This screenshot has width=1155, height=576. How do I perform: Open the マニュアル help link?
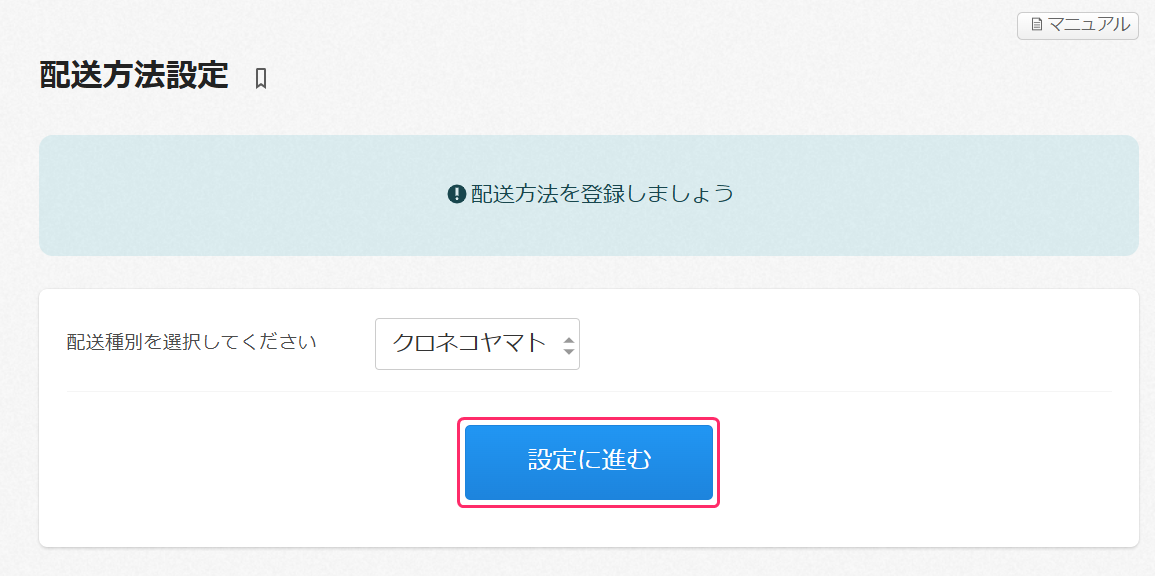tap(1077, 26)
